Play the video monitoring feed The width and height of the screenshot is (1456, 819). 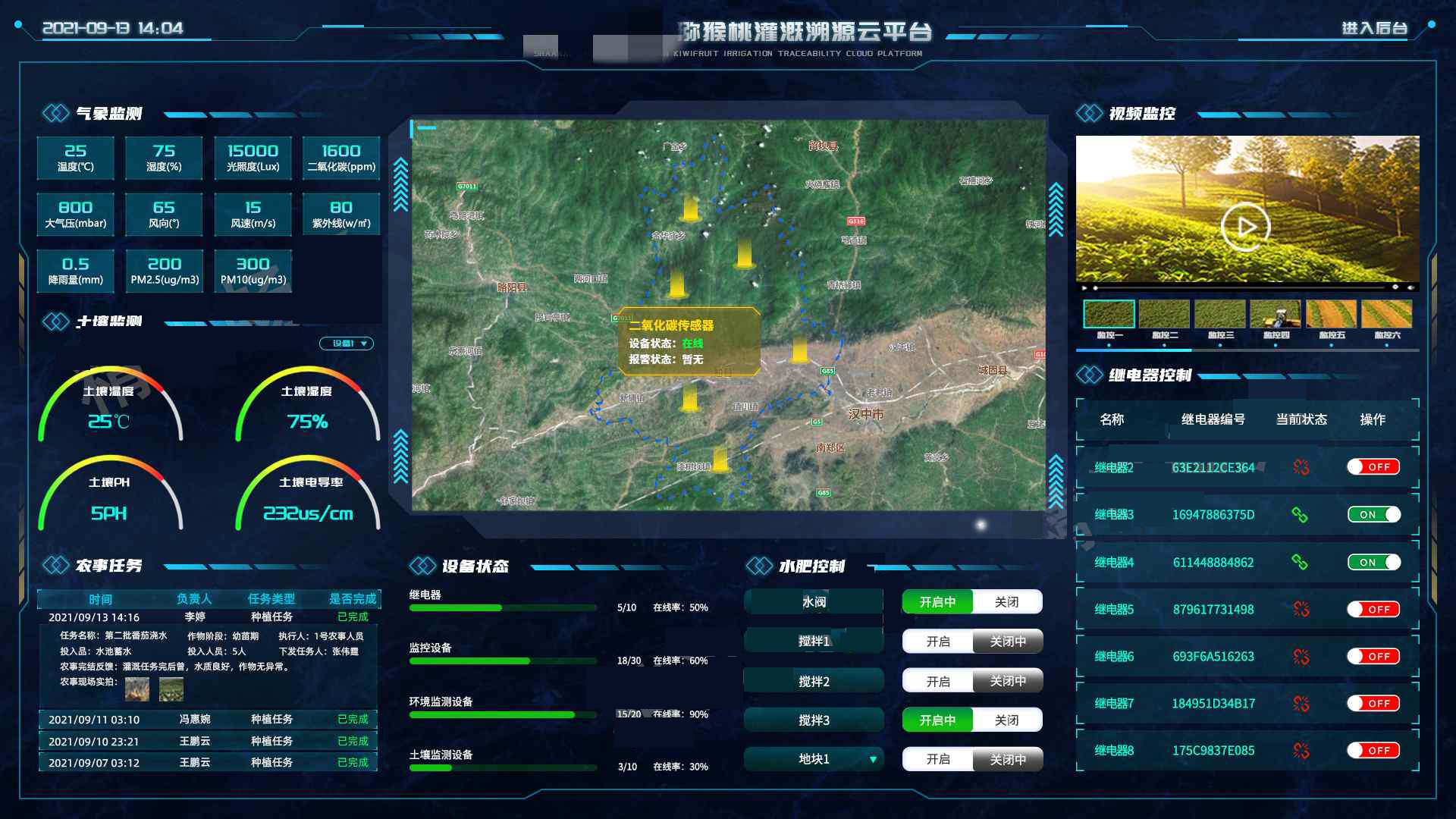(1245, 226)
